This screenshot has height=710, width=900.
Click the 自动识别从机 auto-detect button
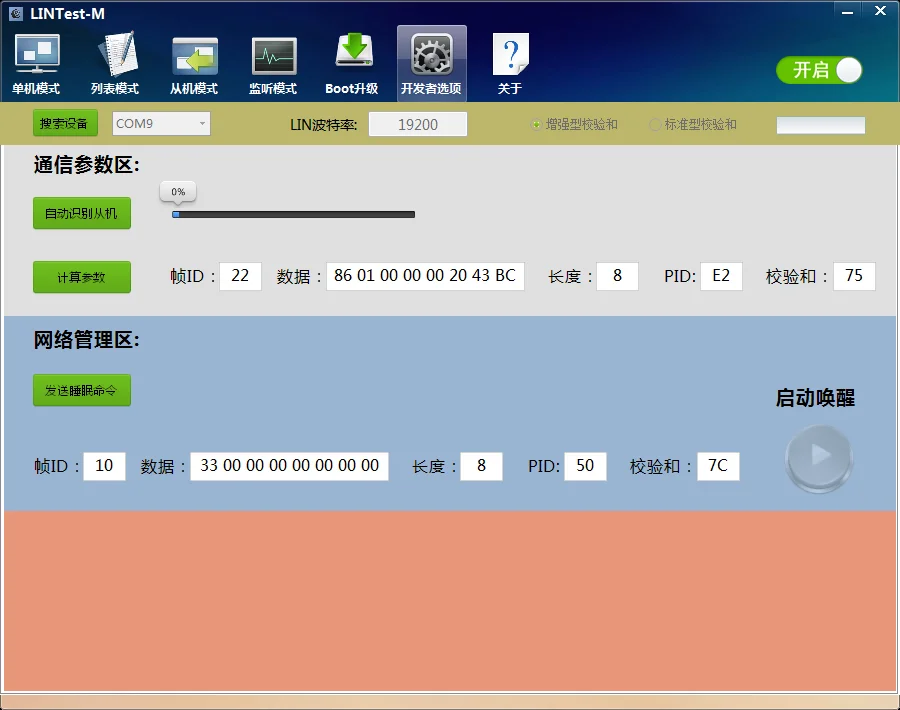click(x=82, y=214)
